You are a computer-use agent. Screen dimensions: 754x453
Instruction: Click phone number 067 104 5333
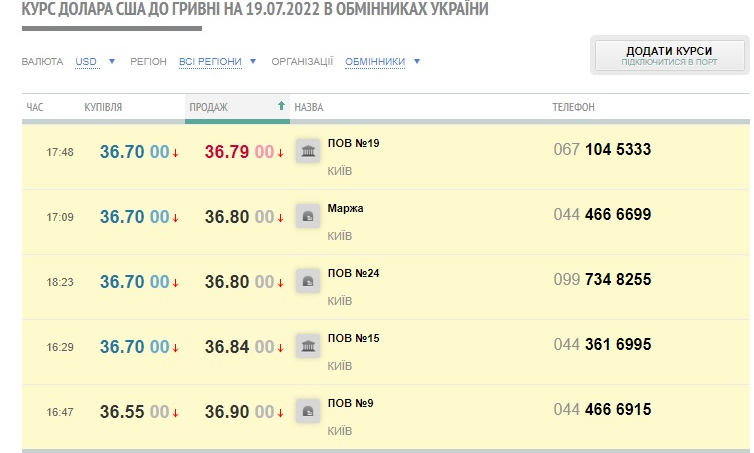click(602, 150)
